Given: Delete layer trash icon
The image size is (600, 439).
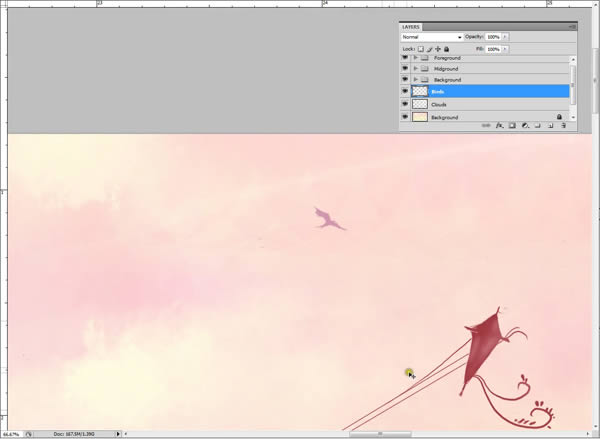Looking at the screenshot, I should [563, 126].
